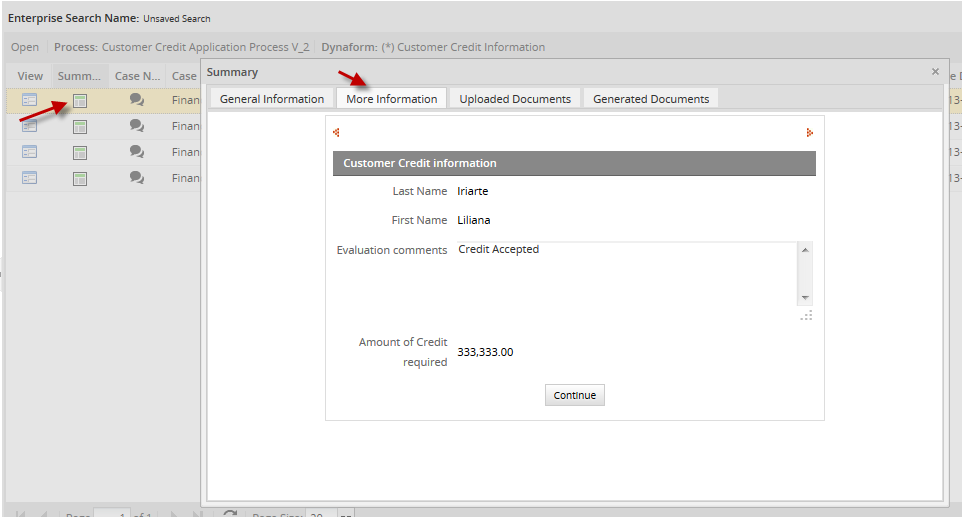Click the scroll-up arrow in Evaluation comments

[x=806, y=250]
